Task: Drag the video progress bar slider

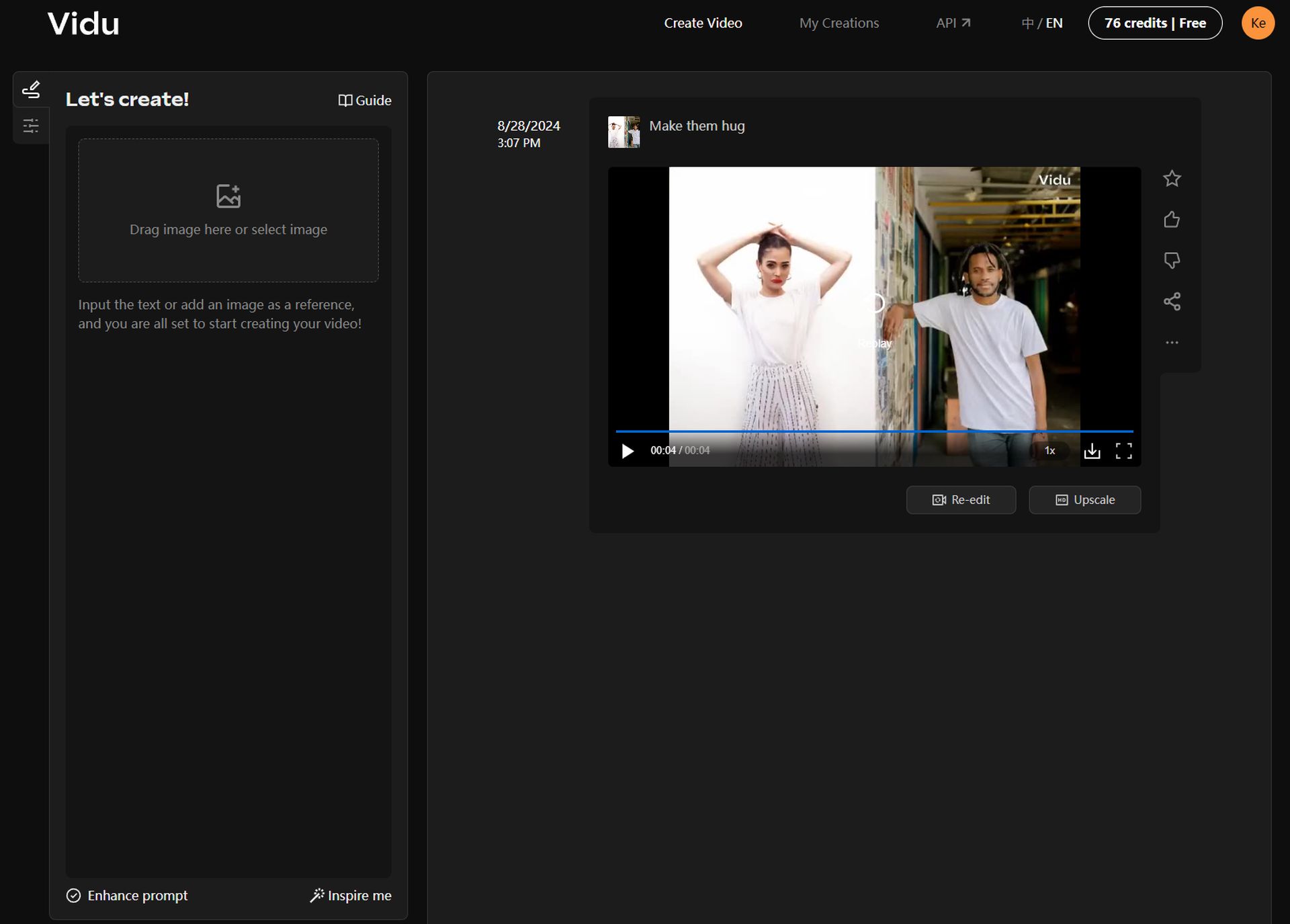Action: click(1131, 431)
